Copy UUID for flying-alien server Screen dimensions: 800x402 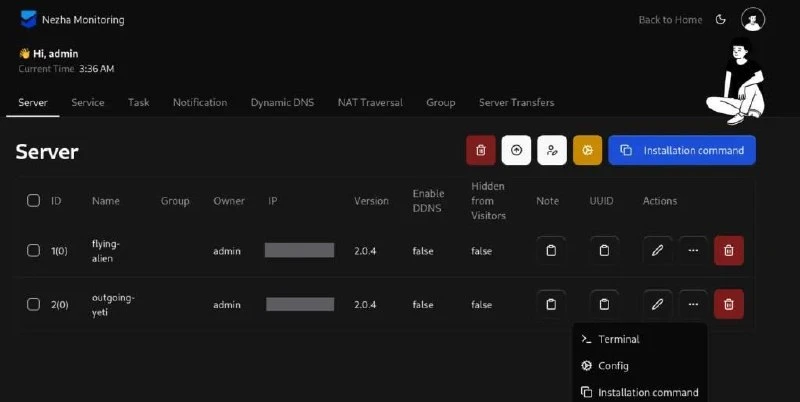(604, 250)
